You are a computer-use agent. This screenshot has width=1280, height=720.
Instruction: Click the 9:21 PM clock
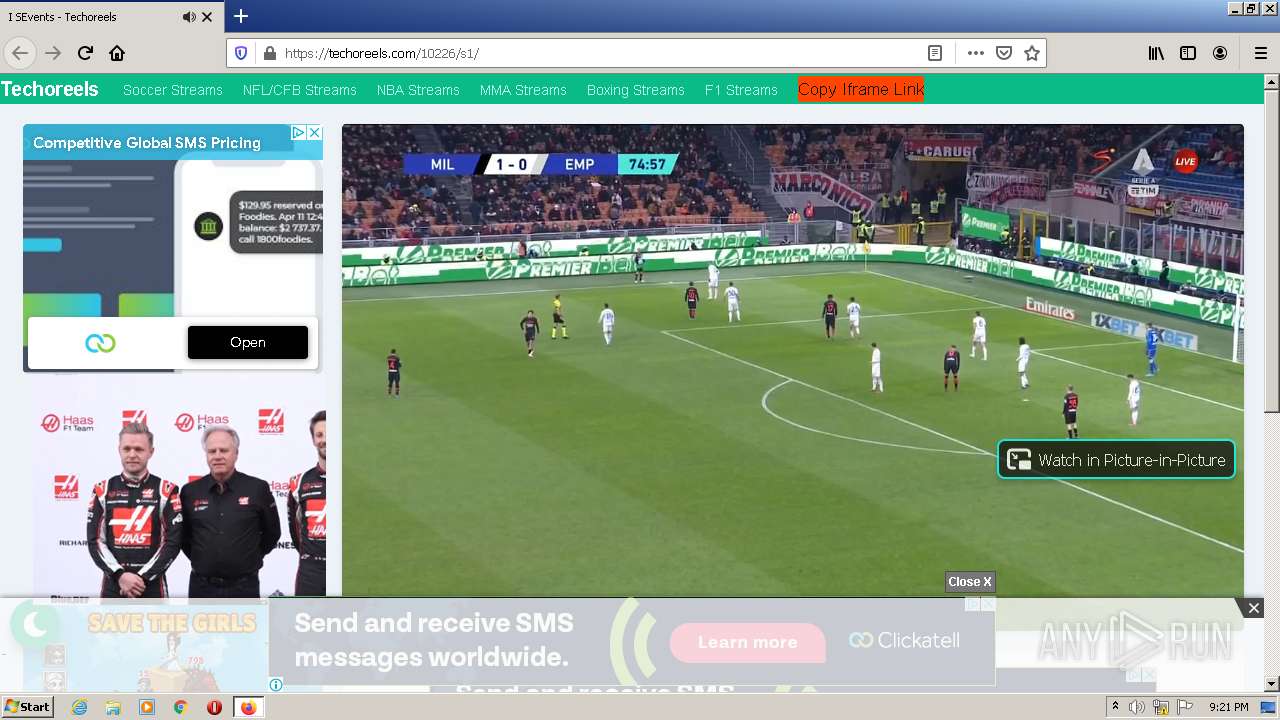tap(1228, 707)
